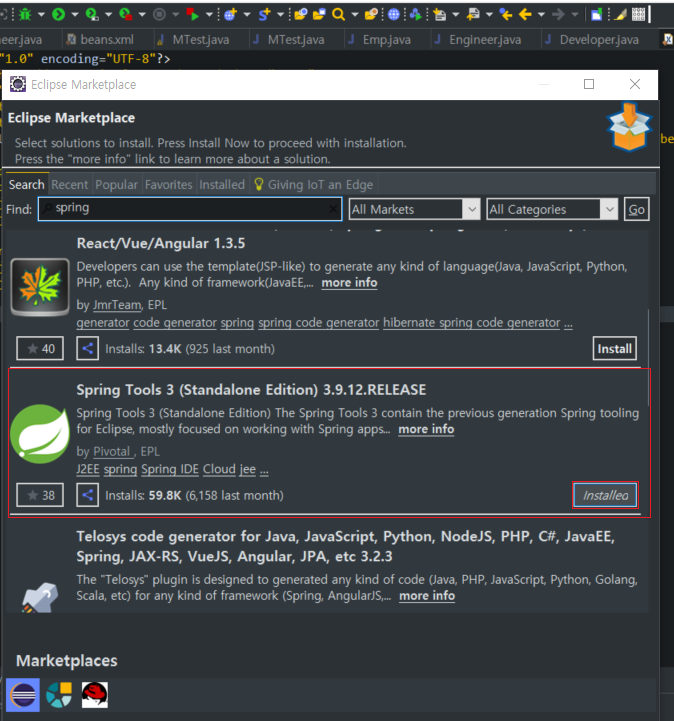Switch to the Recent tab
This screenshot has width=674, height=721.
(69, 184)
